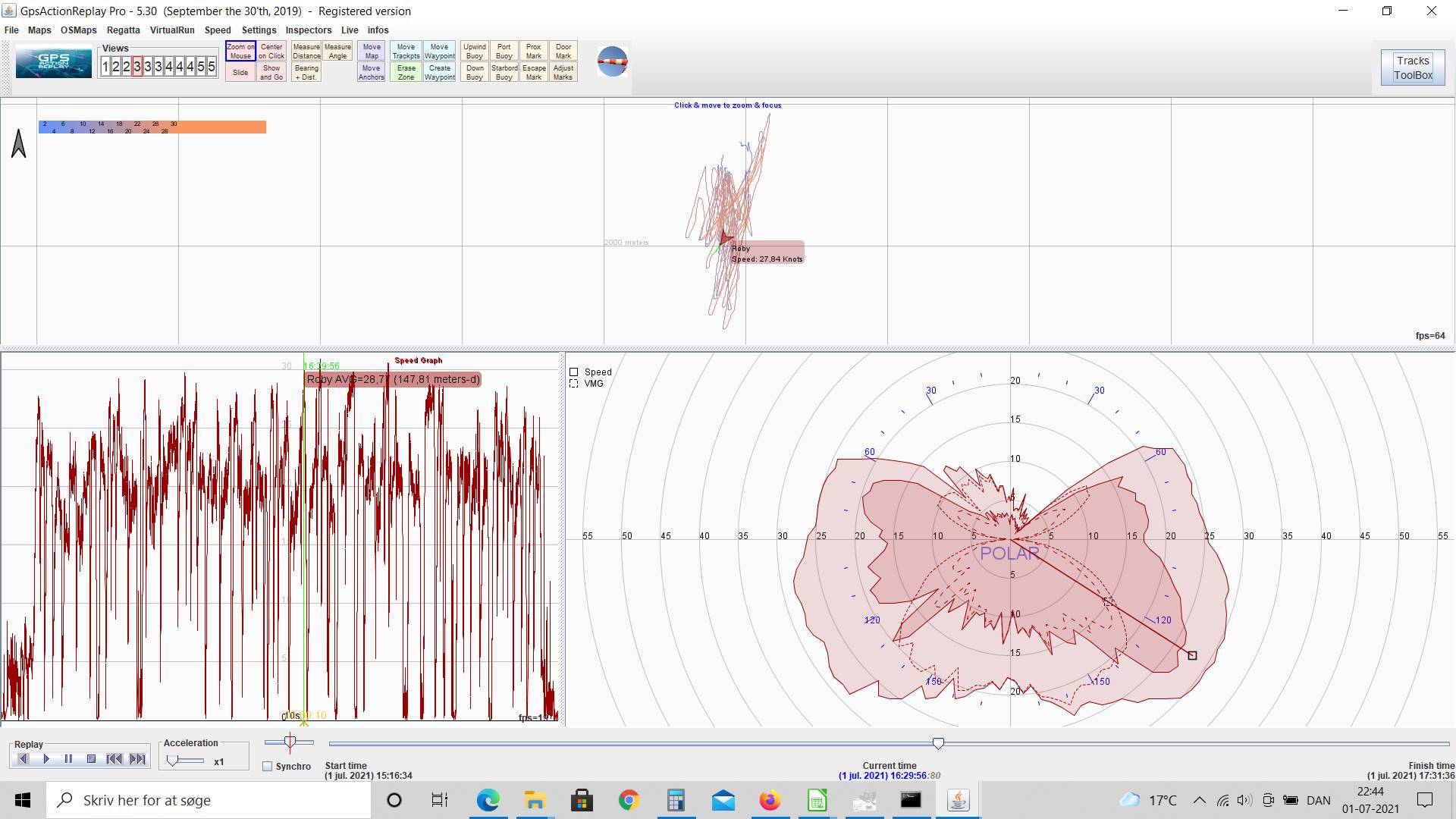1456x819 pixels.
Task: Open the Regatta menu
Action: tap(123, 30)
